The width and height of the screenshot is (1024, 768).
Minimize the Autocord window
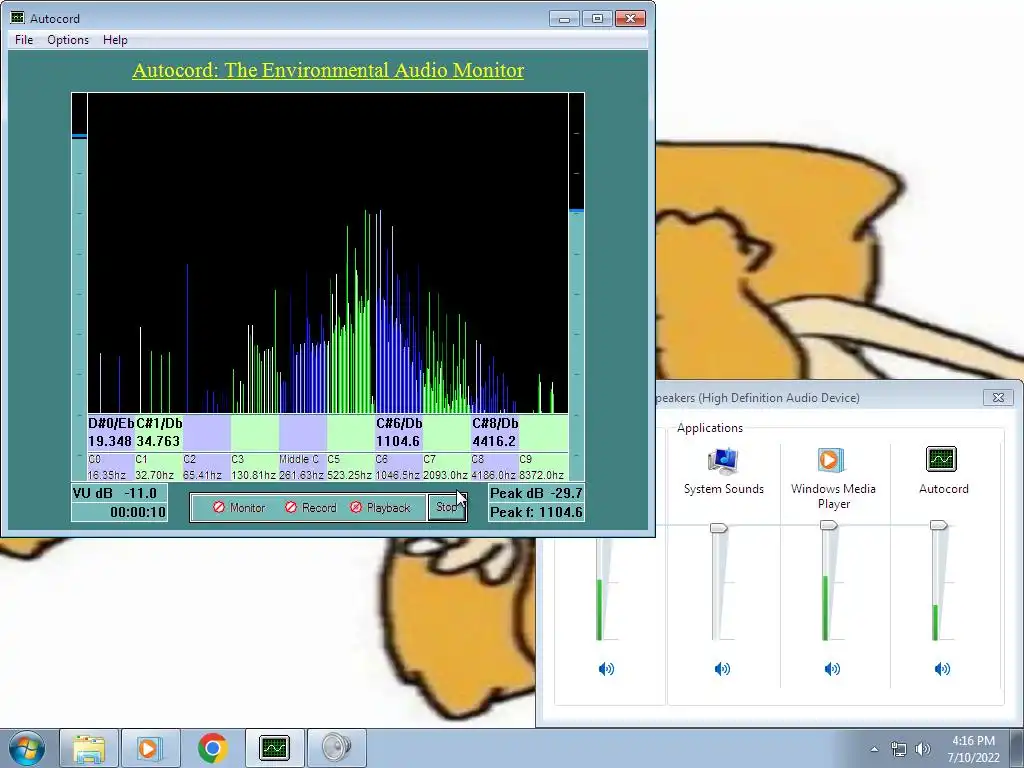(x=564, y=18)
